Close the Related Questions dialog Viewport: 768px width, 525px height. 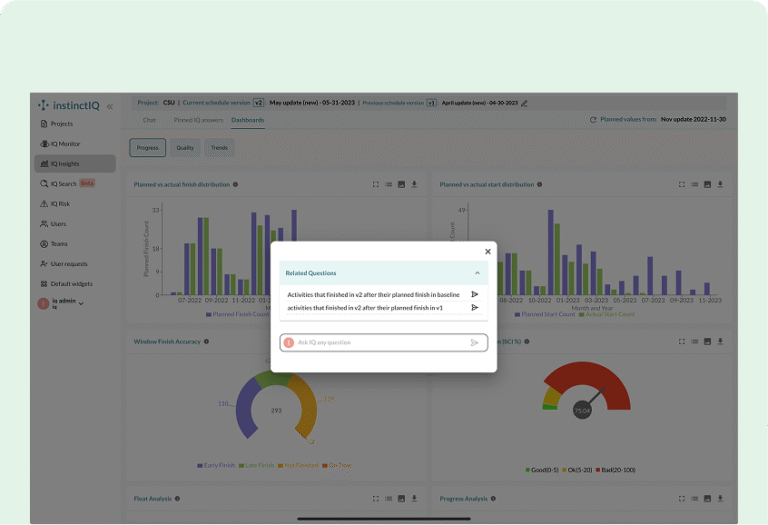click(488, 252)
